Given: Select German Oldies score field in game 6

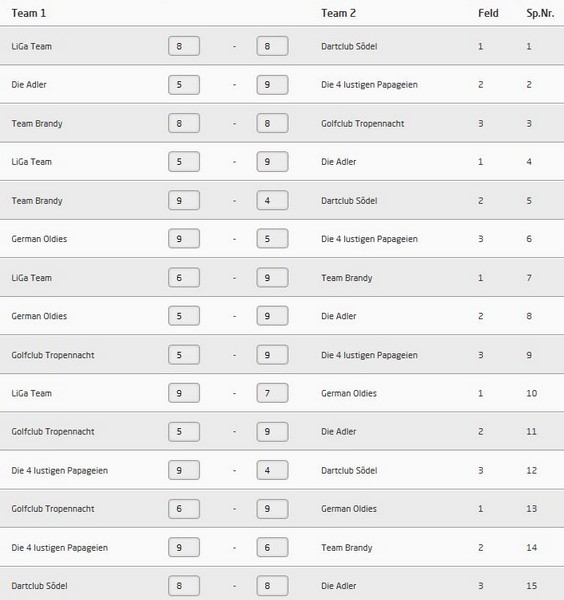Looking at the screenshot, I should coord(184,239).
